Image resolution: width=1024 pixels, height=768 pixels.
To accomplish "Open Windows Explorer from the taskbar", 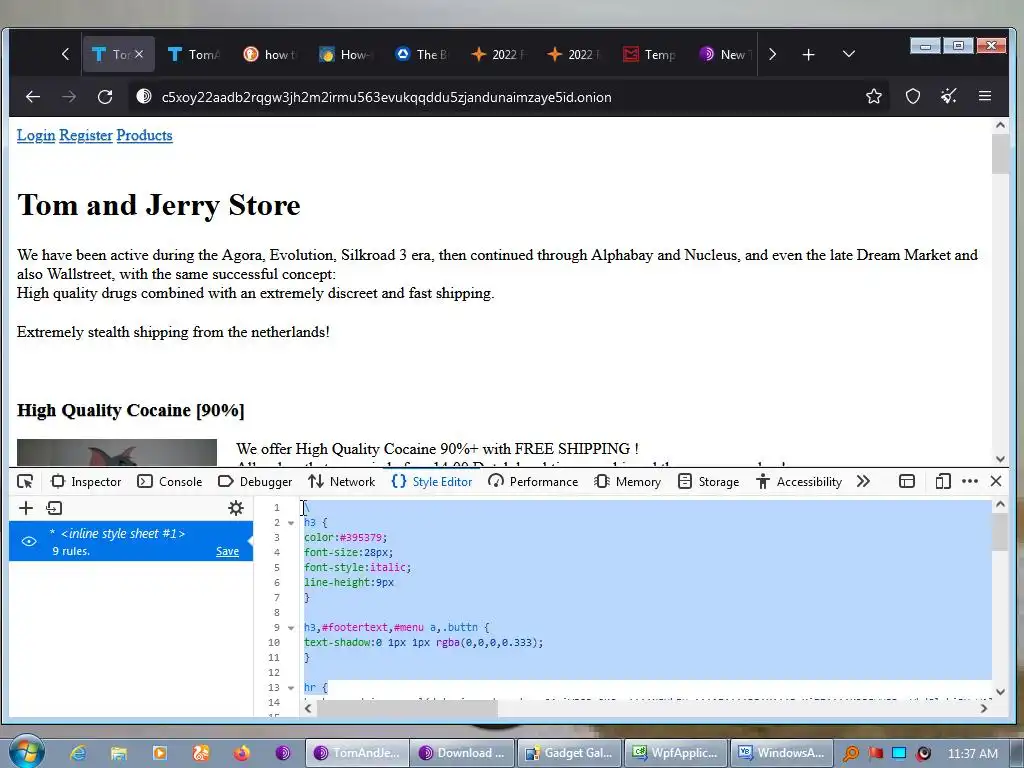I will (119, 753).
